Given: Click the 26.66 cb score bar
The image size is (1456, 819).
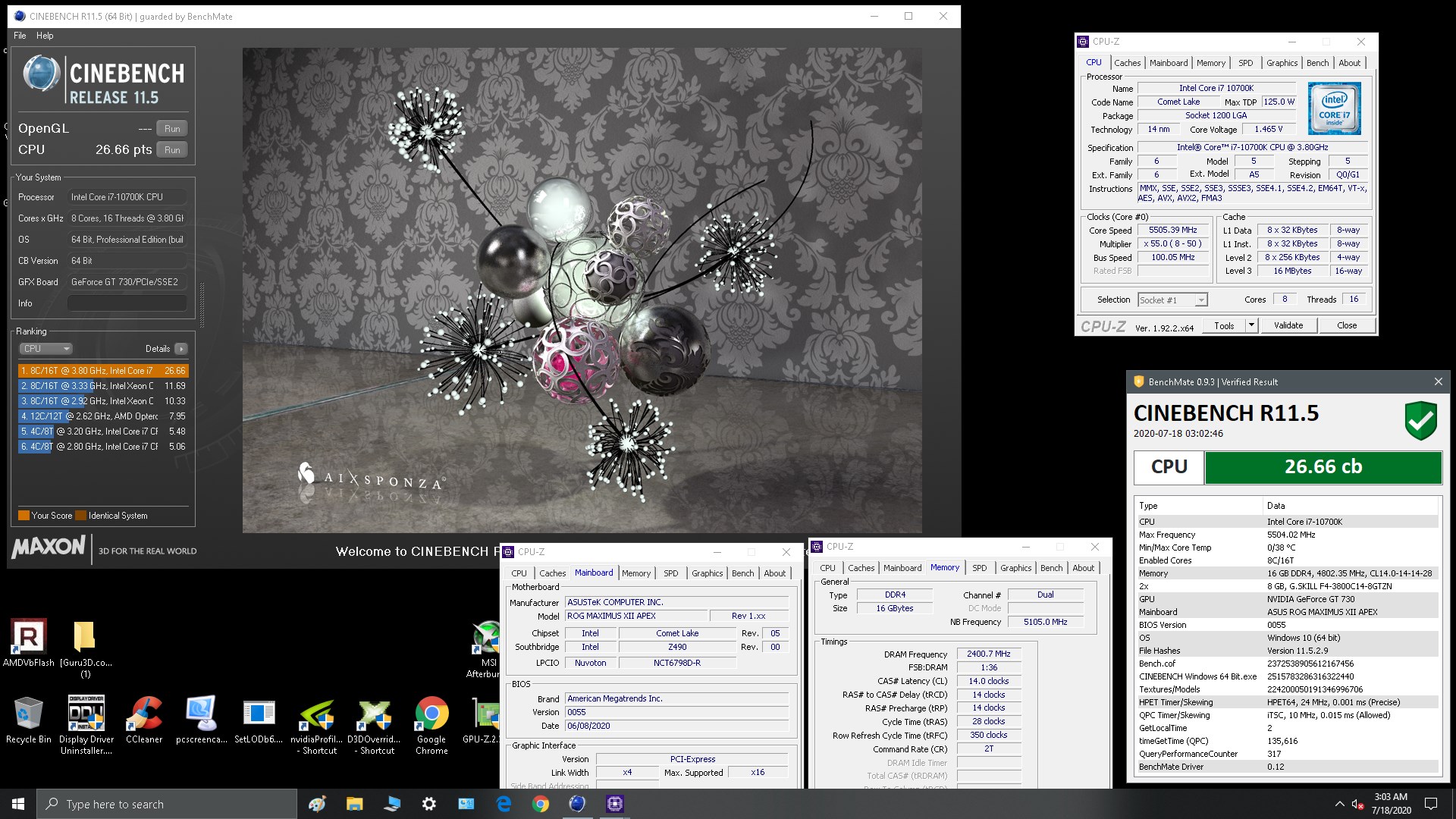Looking at the screenshot, I should [x=1323, y=467].
